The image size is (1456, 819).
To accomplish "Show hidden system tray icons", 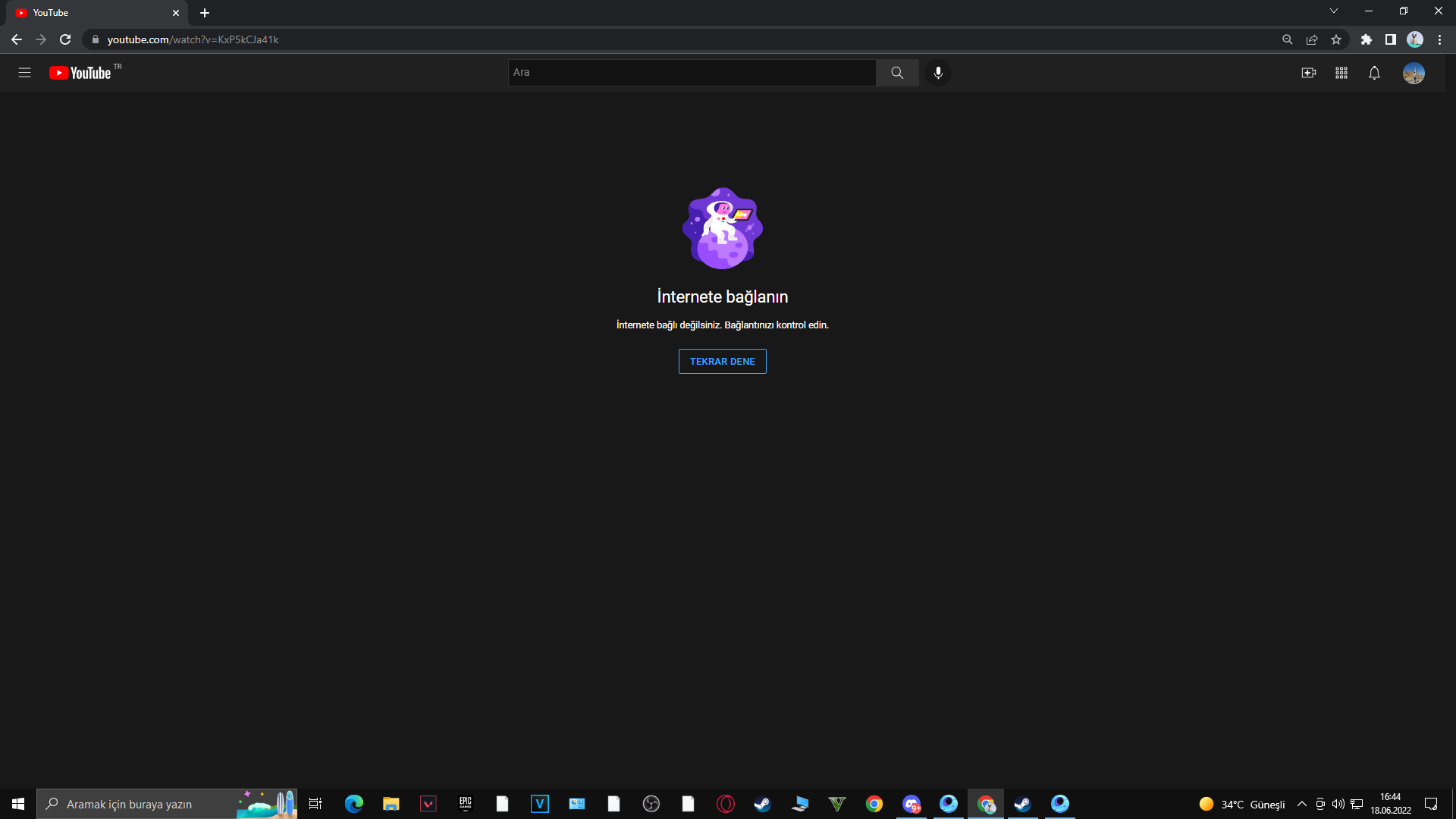I will click(x=1301, y=804).
